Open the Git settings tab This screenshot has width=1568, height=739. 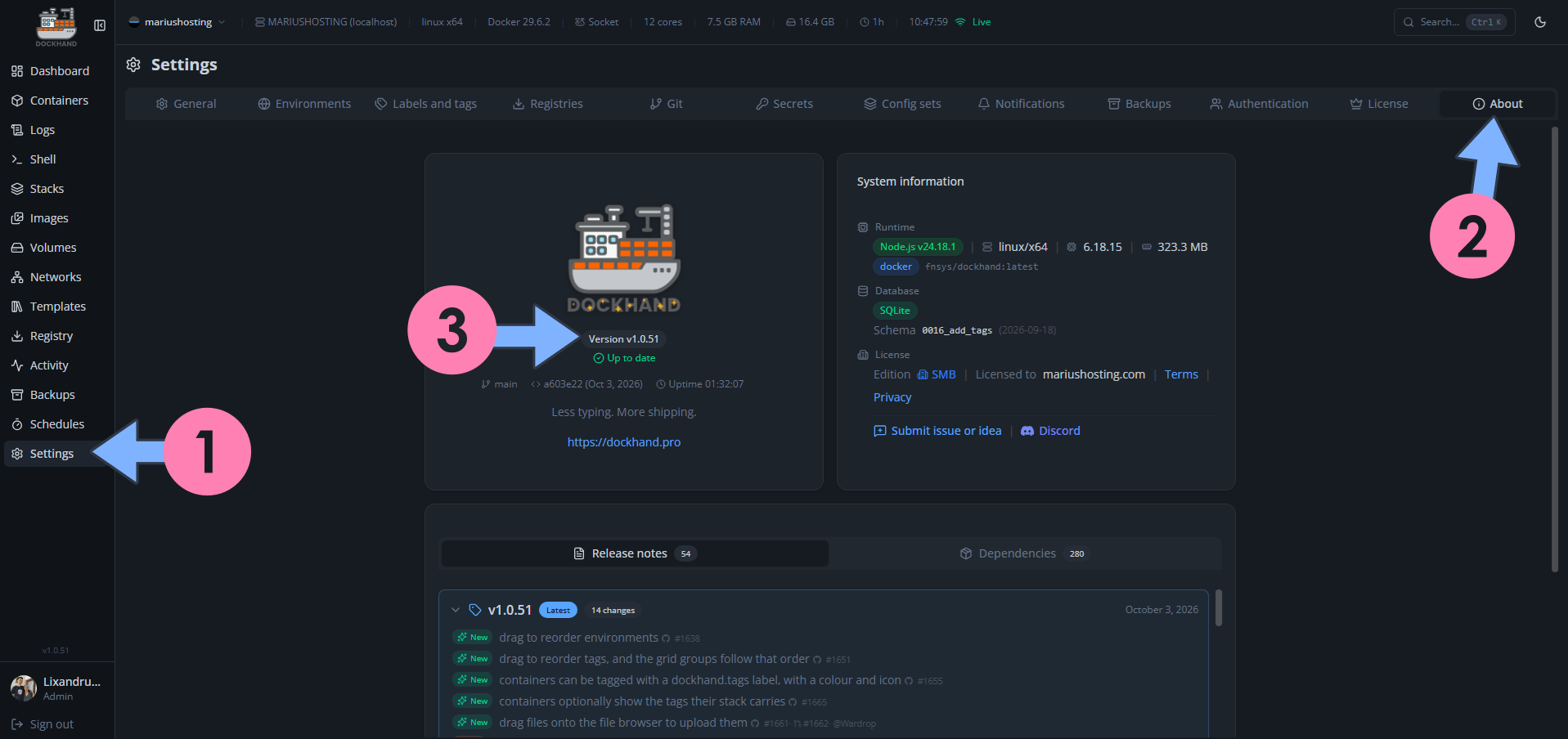667,104
